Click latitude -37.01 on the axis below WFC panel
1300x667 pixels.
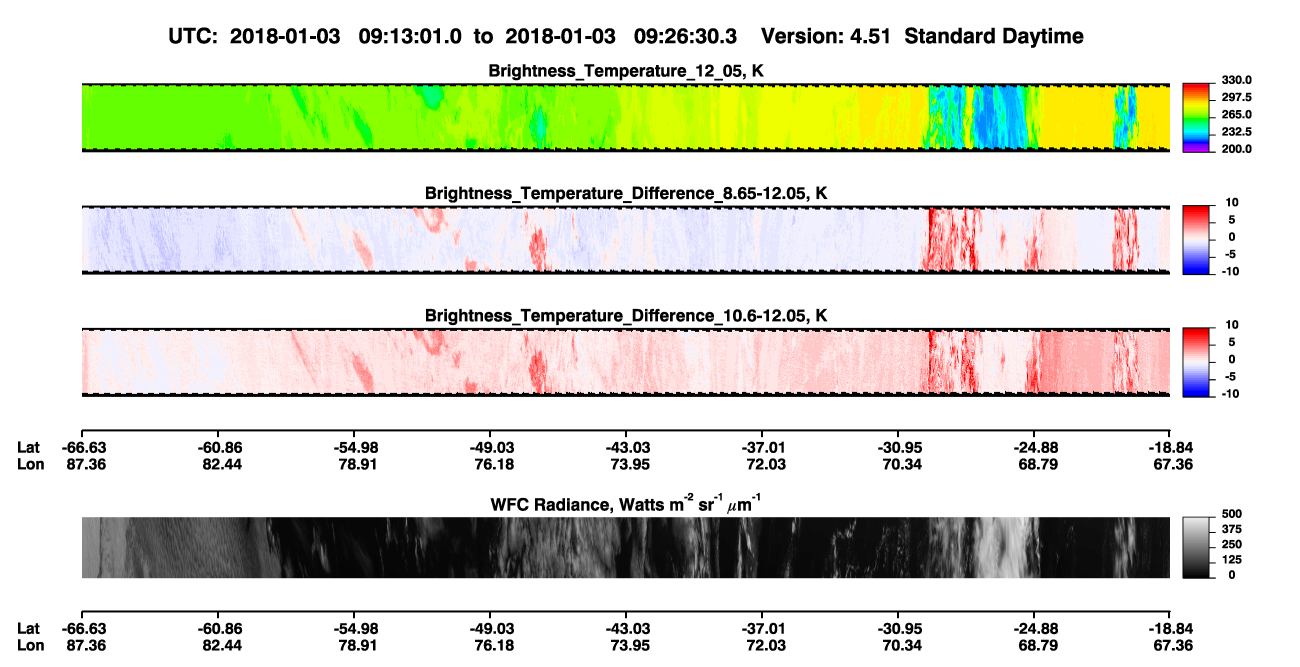[762, 628]
